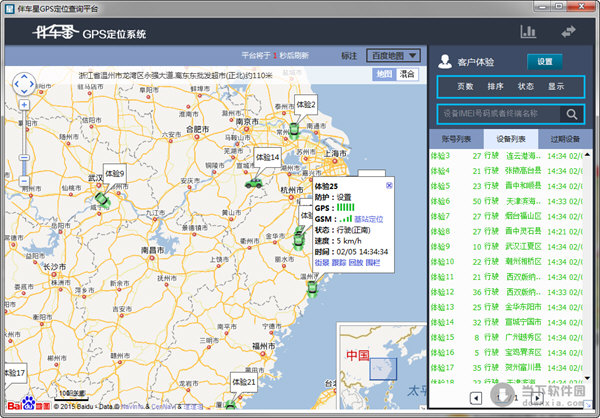
Task: Click 南昌市 city label on map
Action: (x=153, y=250)
